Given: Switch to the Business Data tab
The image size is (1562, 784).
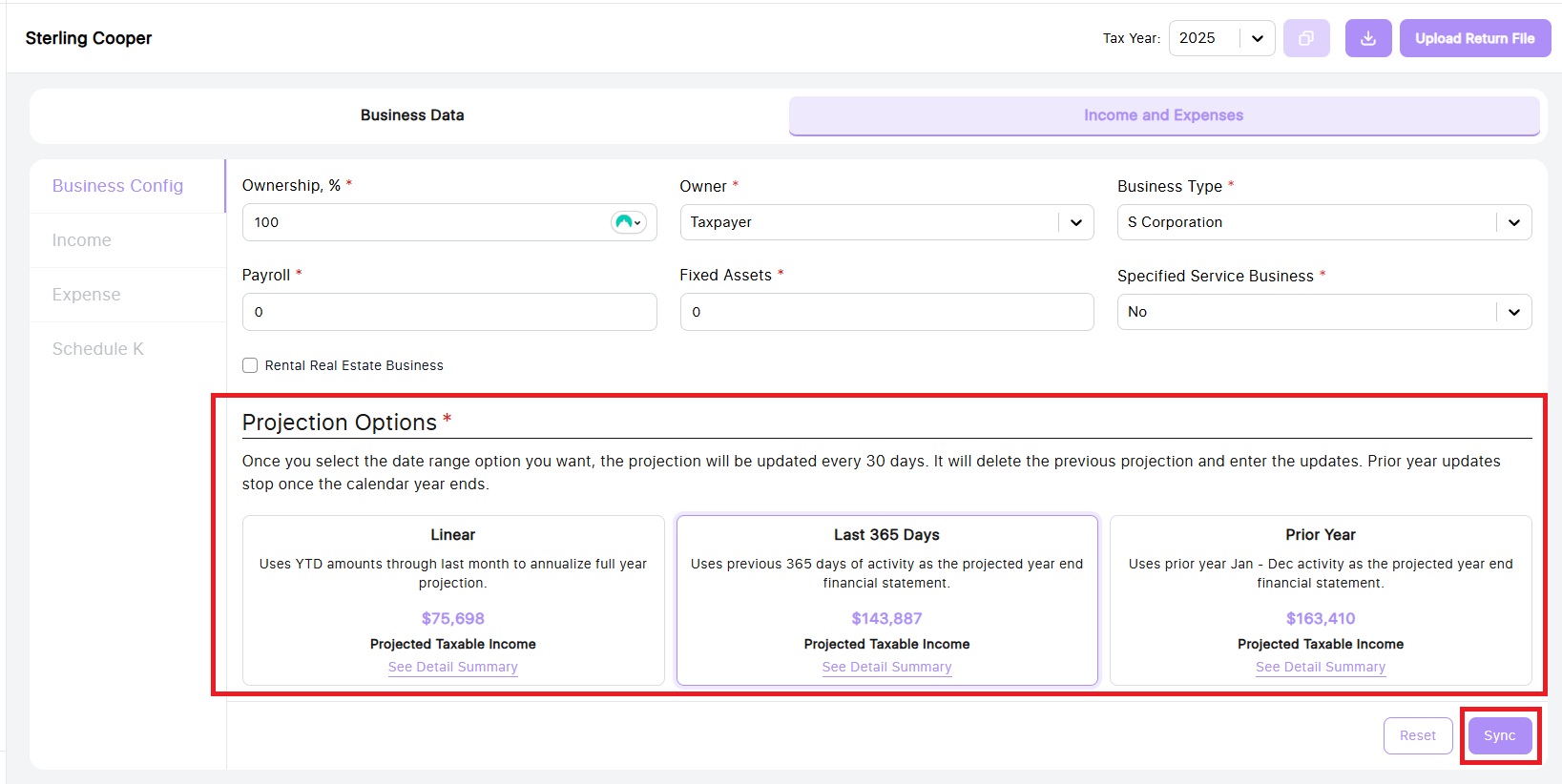Looking at the screenshot, I should [x=412, y=115].
